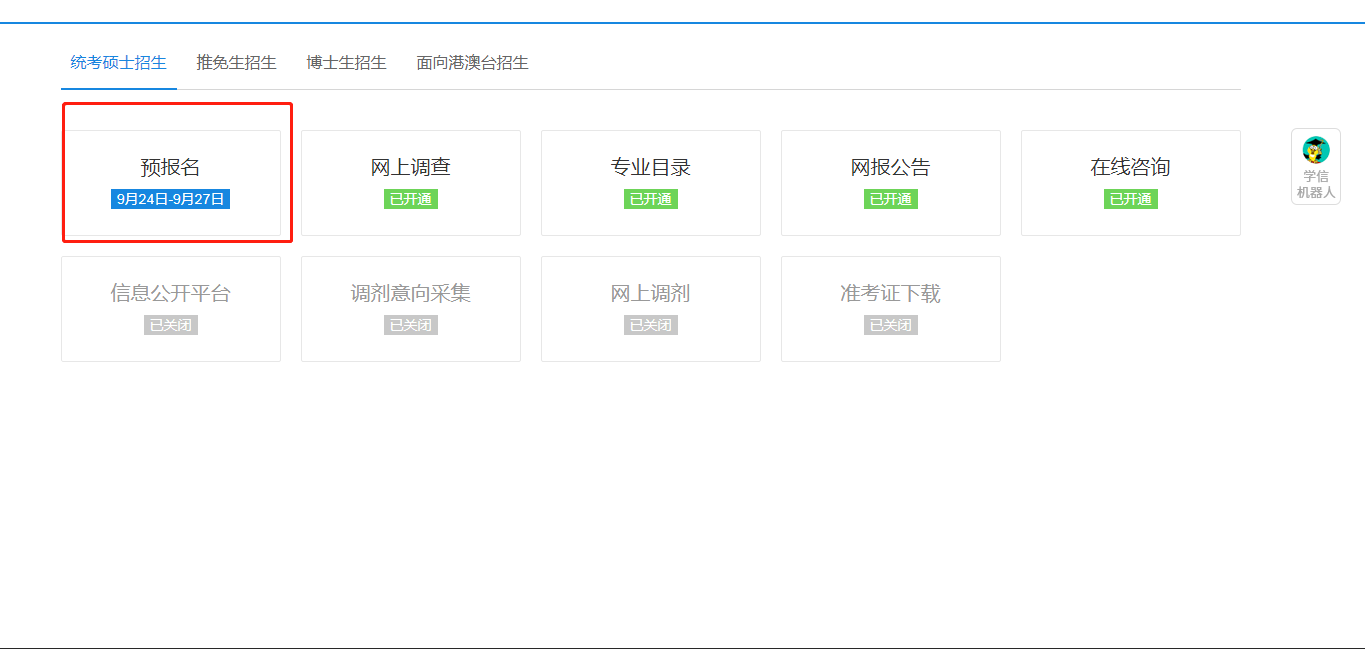The image size is (1365, 649).
Task: Click the 已关闭 badge under 网上调剂
Action: pos(650,324)
